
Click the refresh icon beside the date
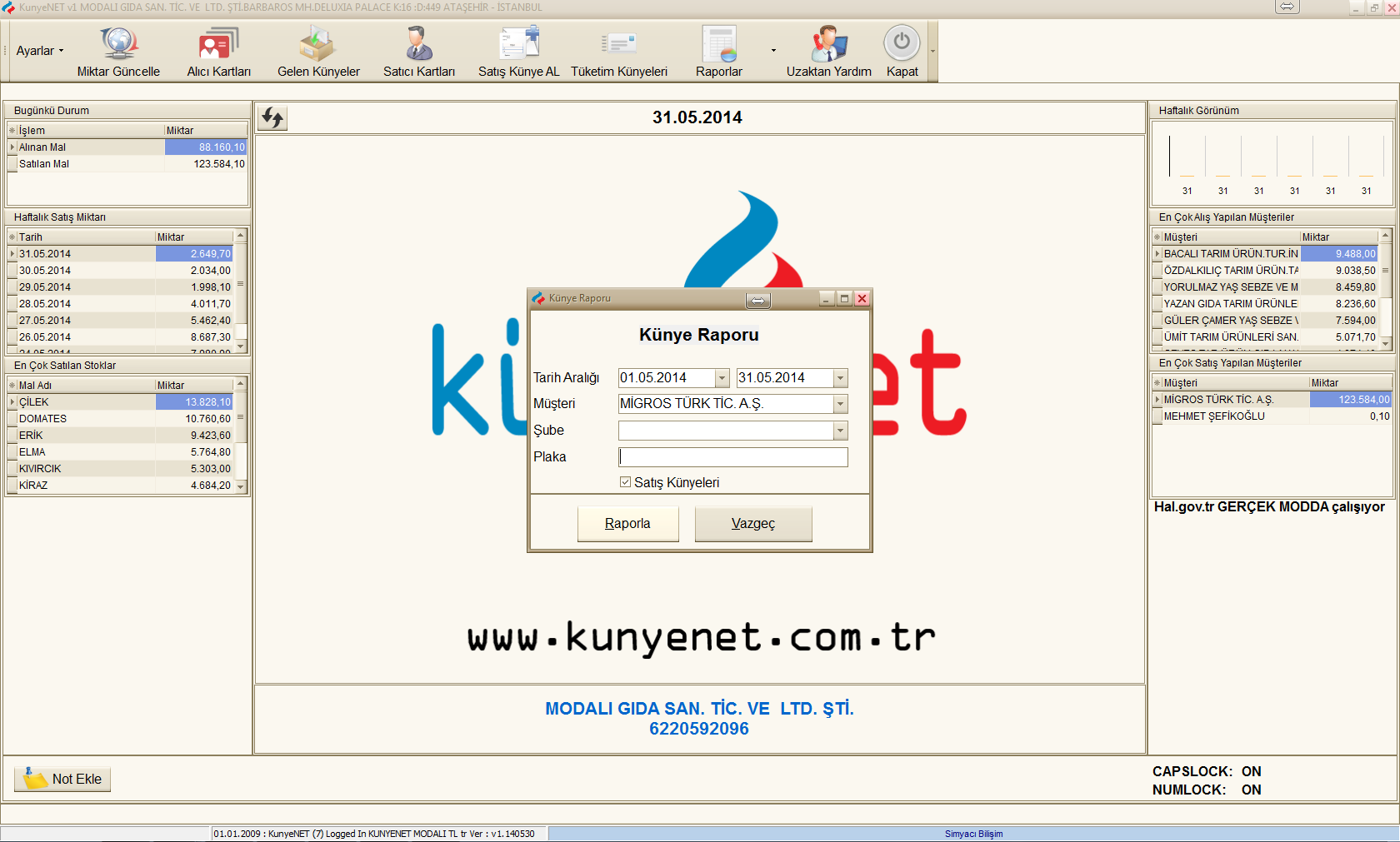click(x=272, y=117)
